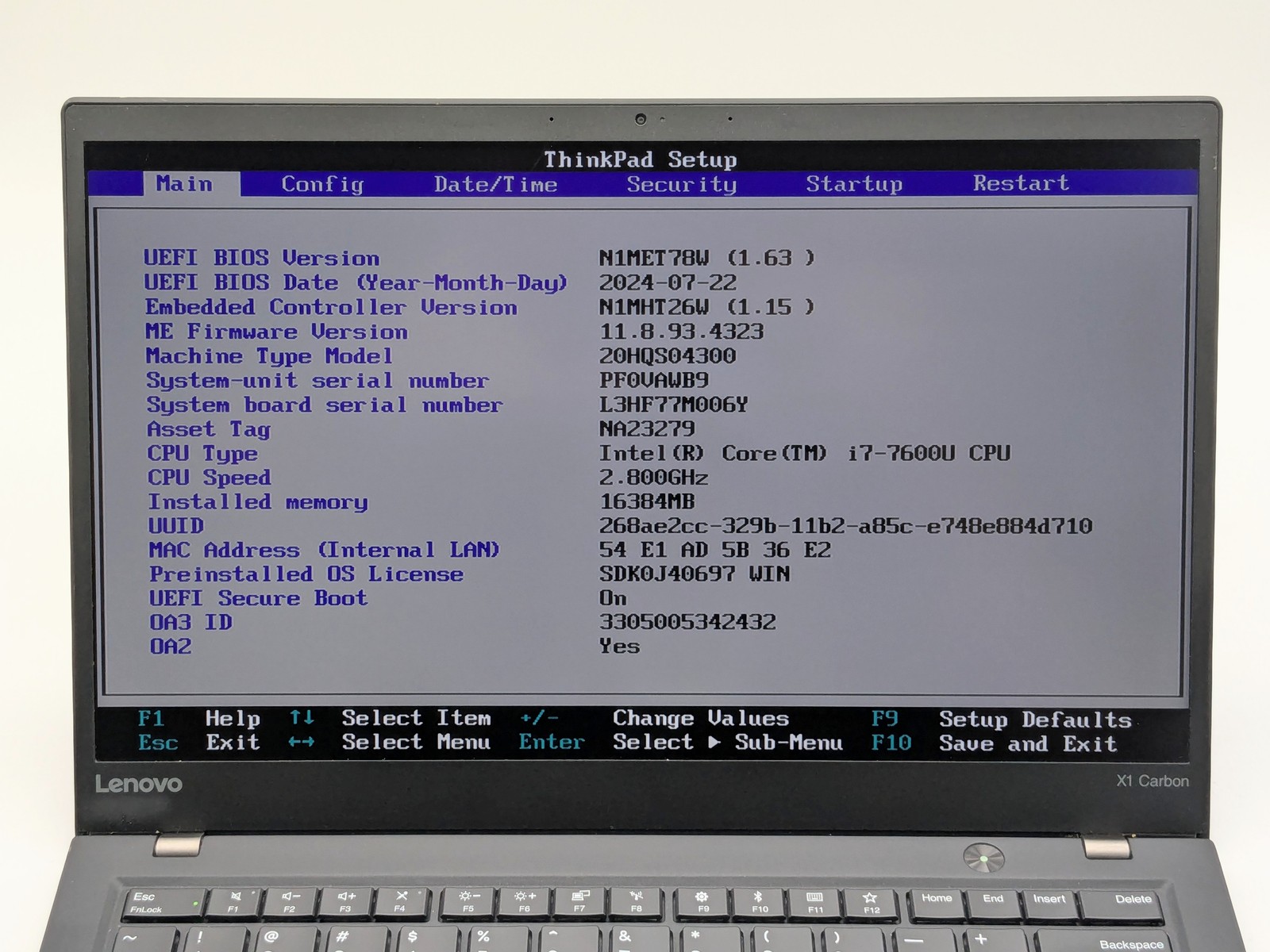Click Secure Boot value On

pos(613,598)
